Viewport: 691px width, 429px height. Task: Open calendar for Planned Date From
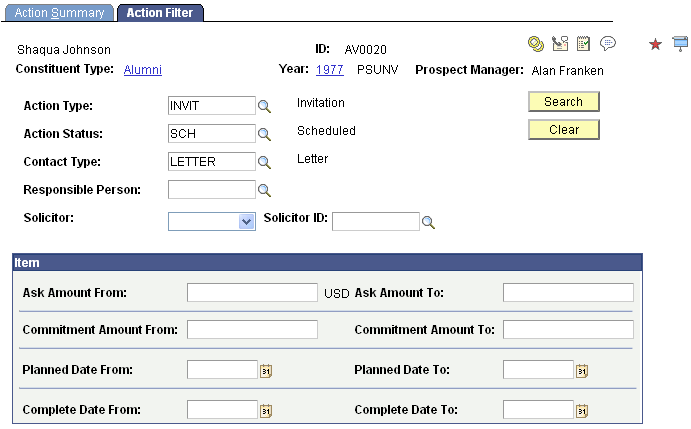(x=266, y=371)
